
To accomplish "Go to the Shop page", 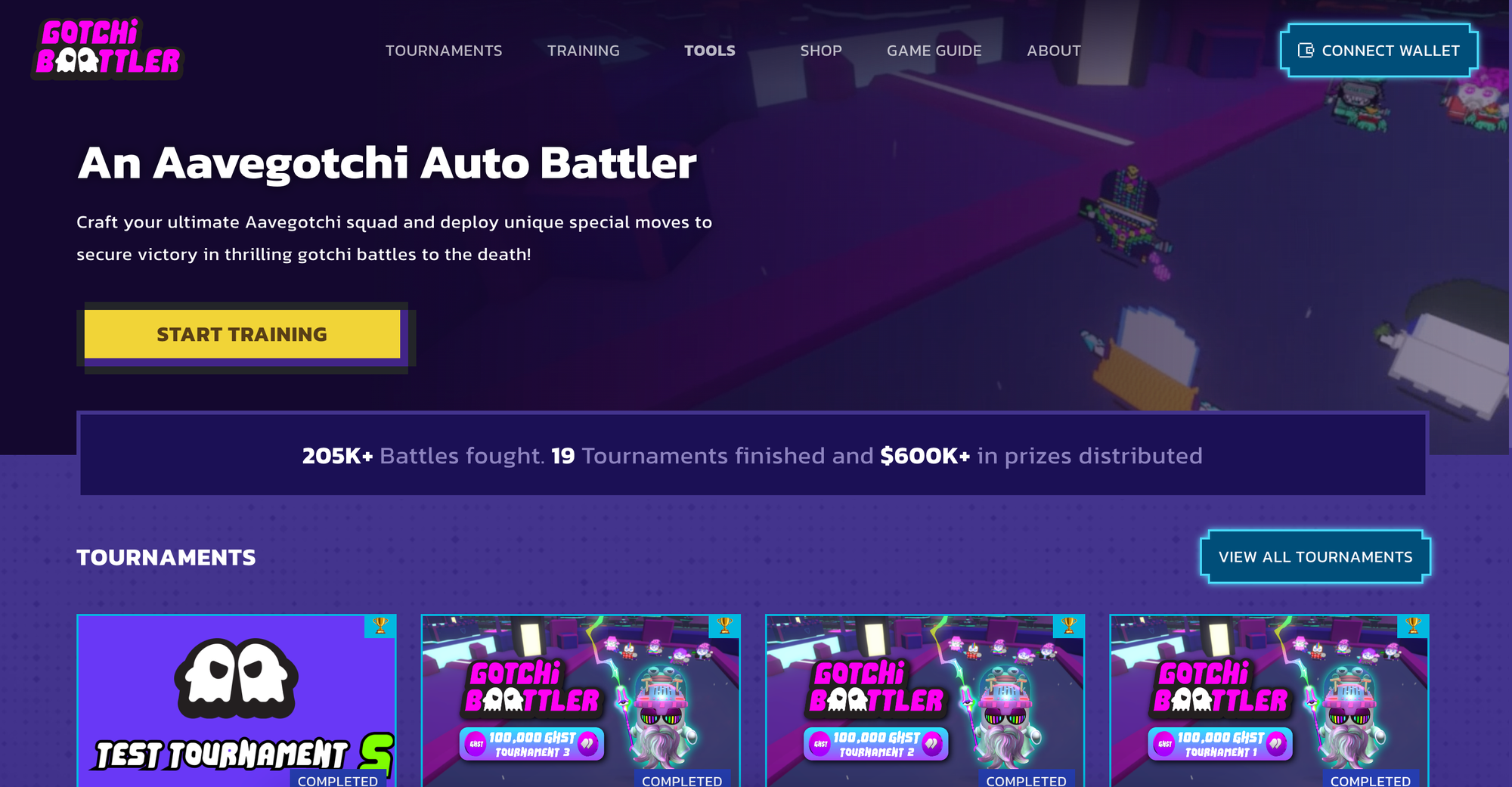I will pos(821,51).
